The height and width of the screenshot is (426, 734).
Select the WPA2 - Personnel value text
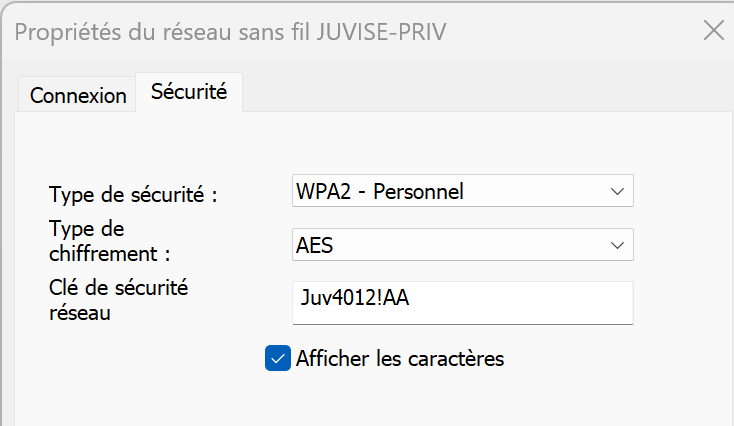point(380,190)
